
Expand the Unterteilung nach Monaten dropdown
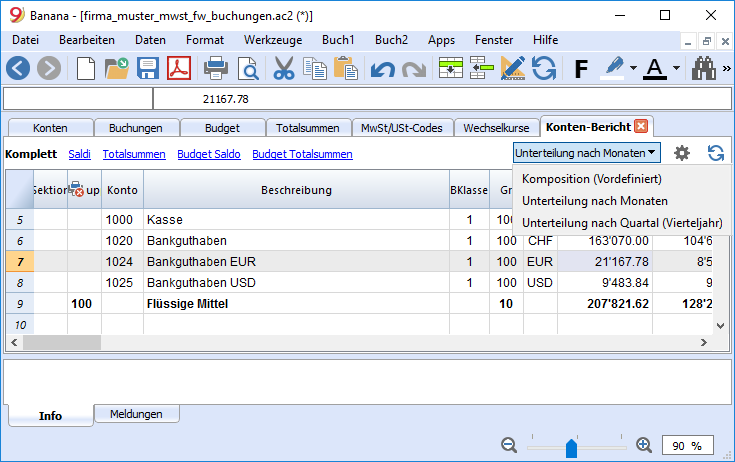[586, 153]
